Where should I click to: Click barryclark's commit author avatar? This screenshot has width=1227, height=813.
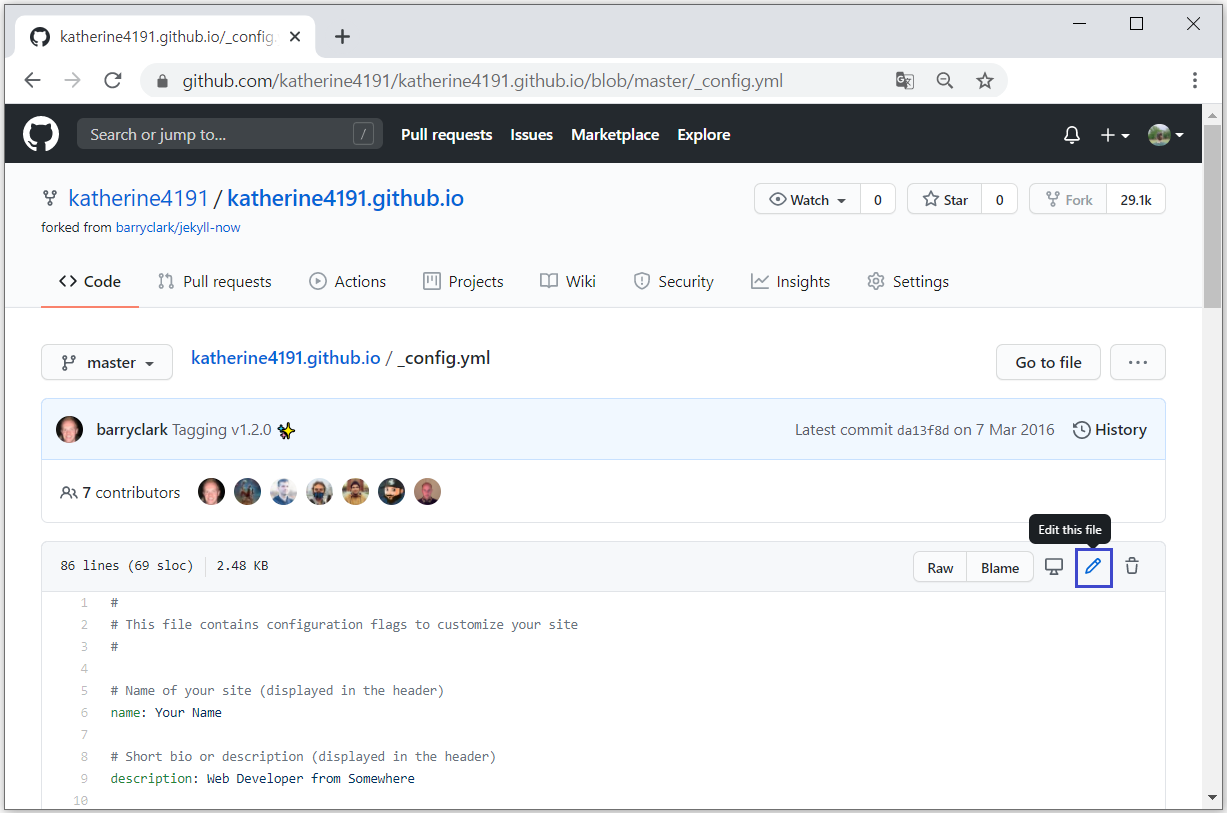(70, 430)
